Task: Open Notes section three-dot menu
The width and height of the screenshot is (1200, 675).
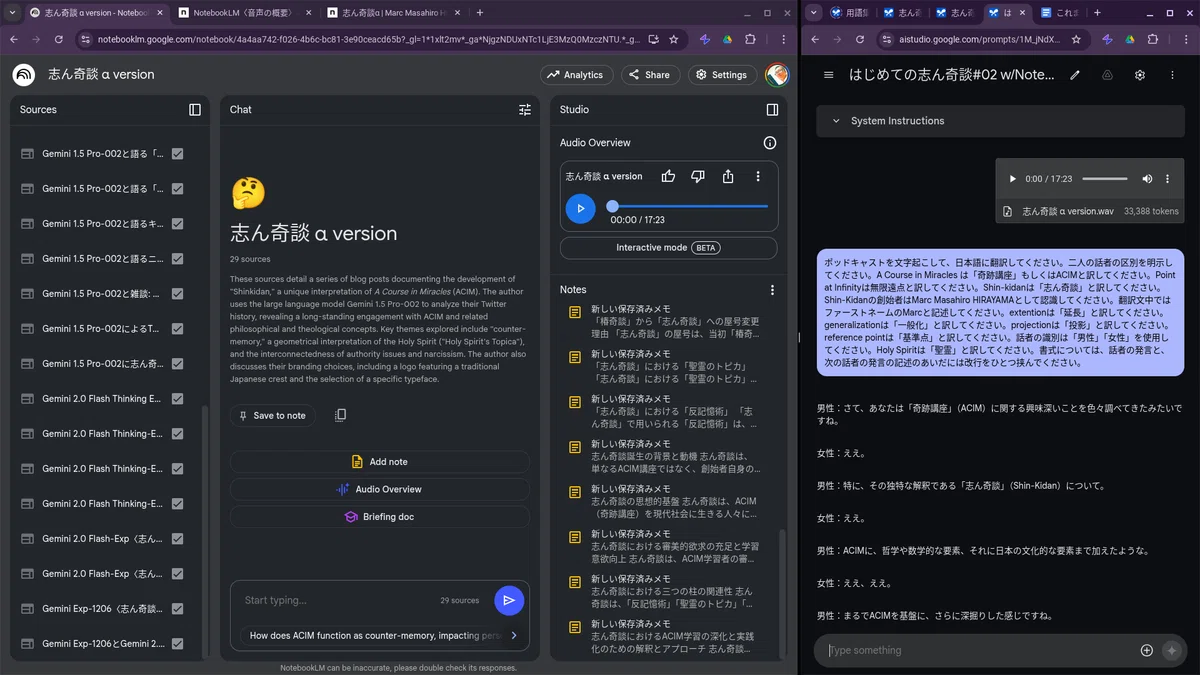Action: pos(772,290)
